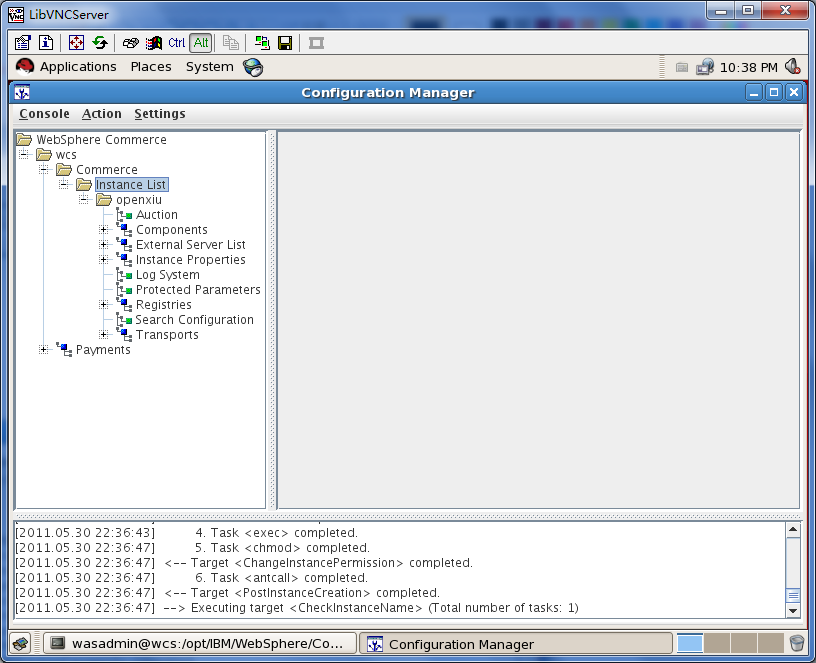Image resolution: width=816 pixels, height=663 pixels.
Task: Send Ctrl-Esc using the flag icon
Action: [154, 43]
